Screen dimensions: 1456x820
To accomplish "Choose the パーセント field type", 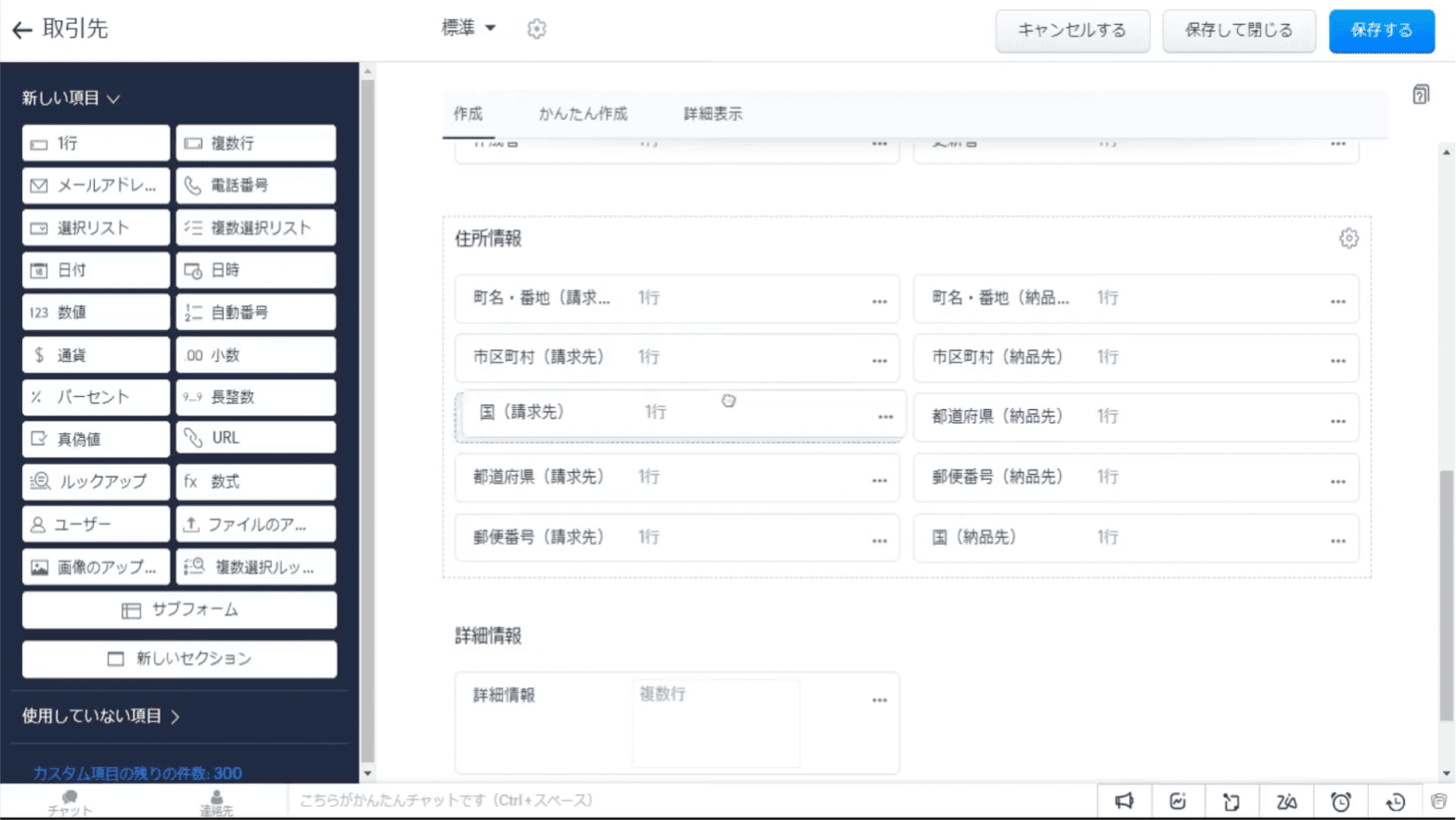I will coord(96,396).
